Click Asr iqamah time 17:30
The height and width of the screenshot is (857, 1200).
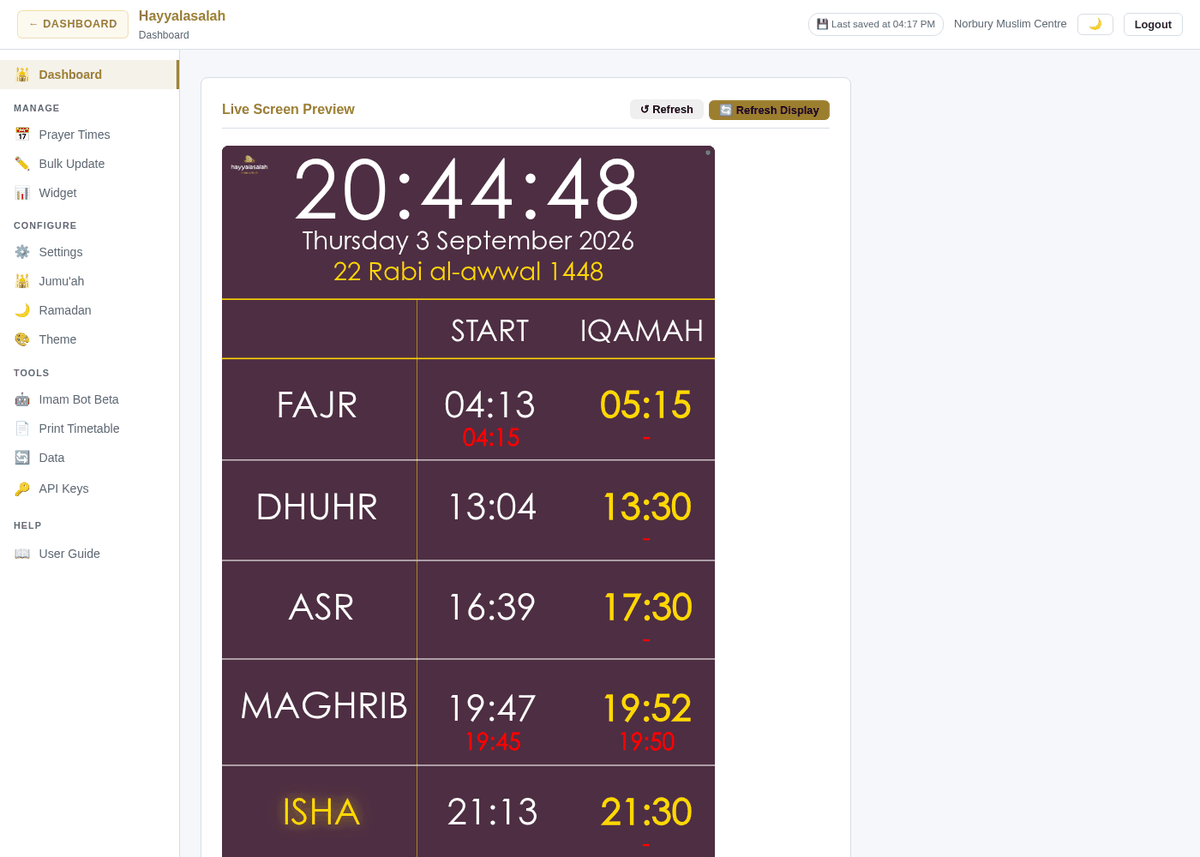point(646,607)
